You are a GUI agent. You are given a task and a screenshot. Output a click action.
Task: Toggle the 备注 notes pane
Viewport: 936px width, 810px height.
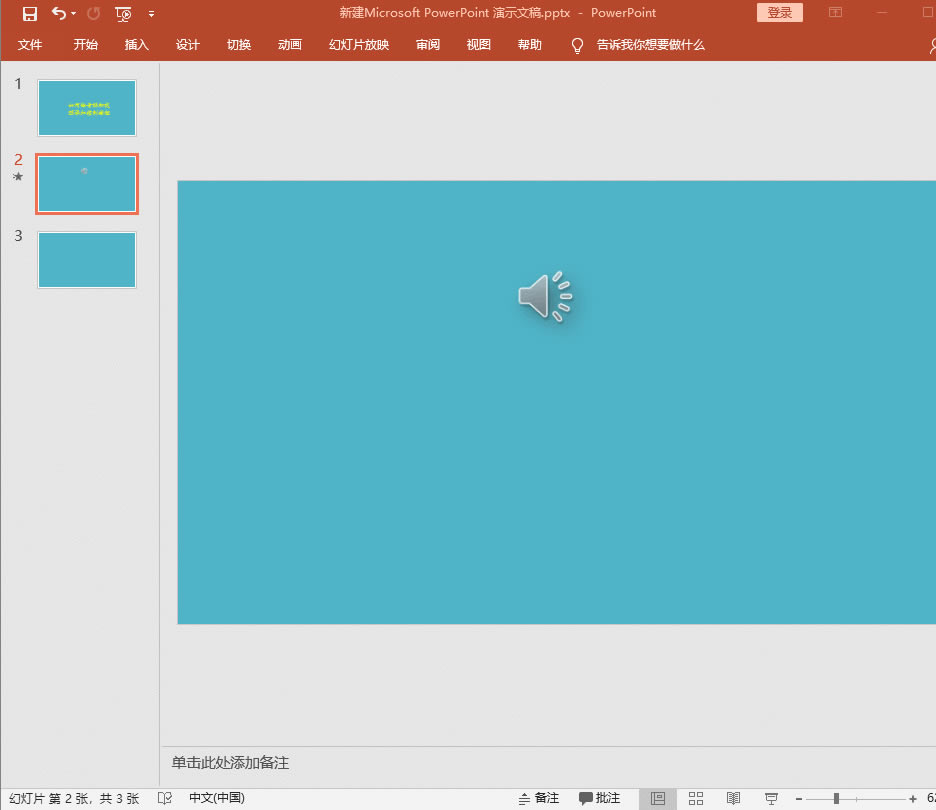[539, 798]
